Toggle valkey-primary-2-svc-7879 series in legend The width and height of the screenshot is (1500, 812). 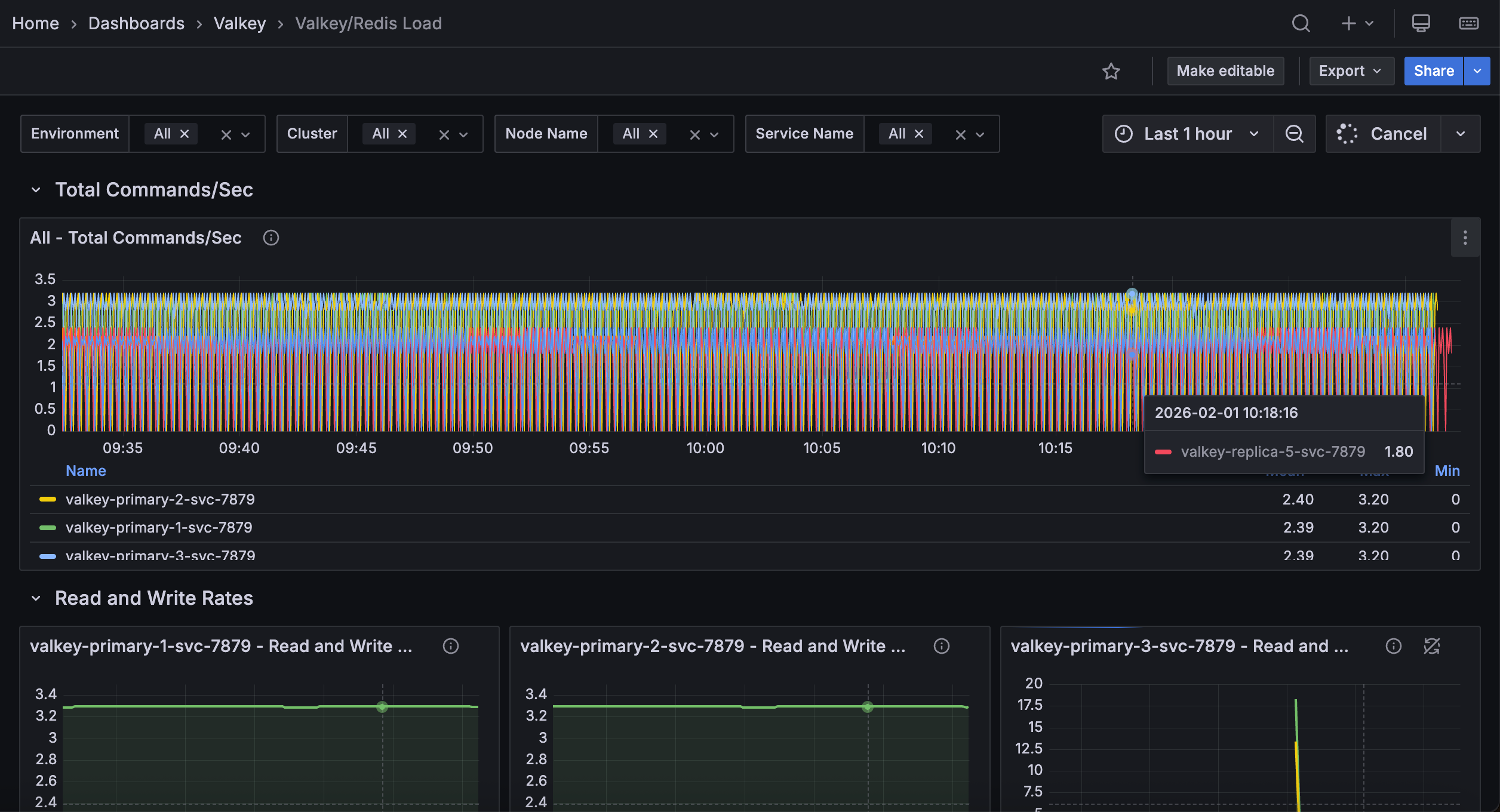pos(160,499)
